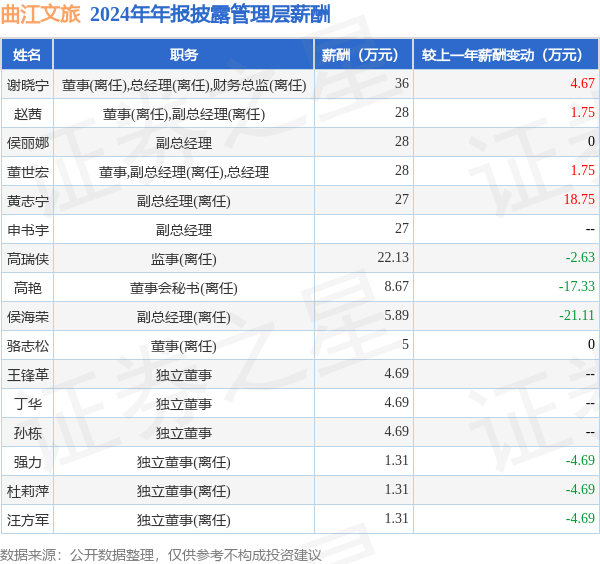Click the change value -2.63
600x564 pixels.
click(580, 257)
